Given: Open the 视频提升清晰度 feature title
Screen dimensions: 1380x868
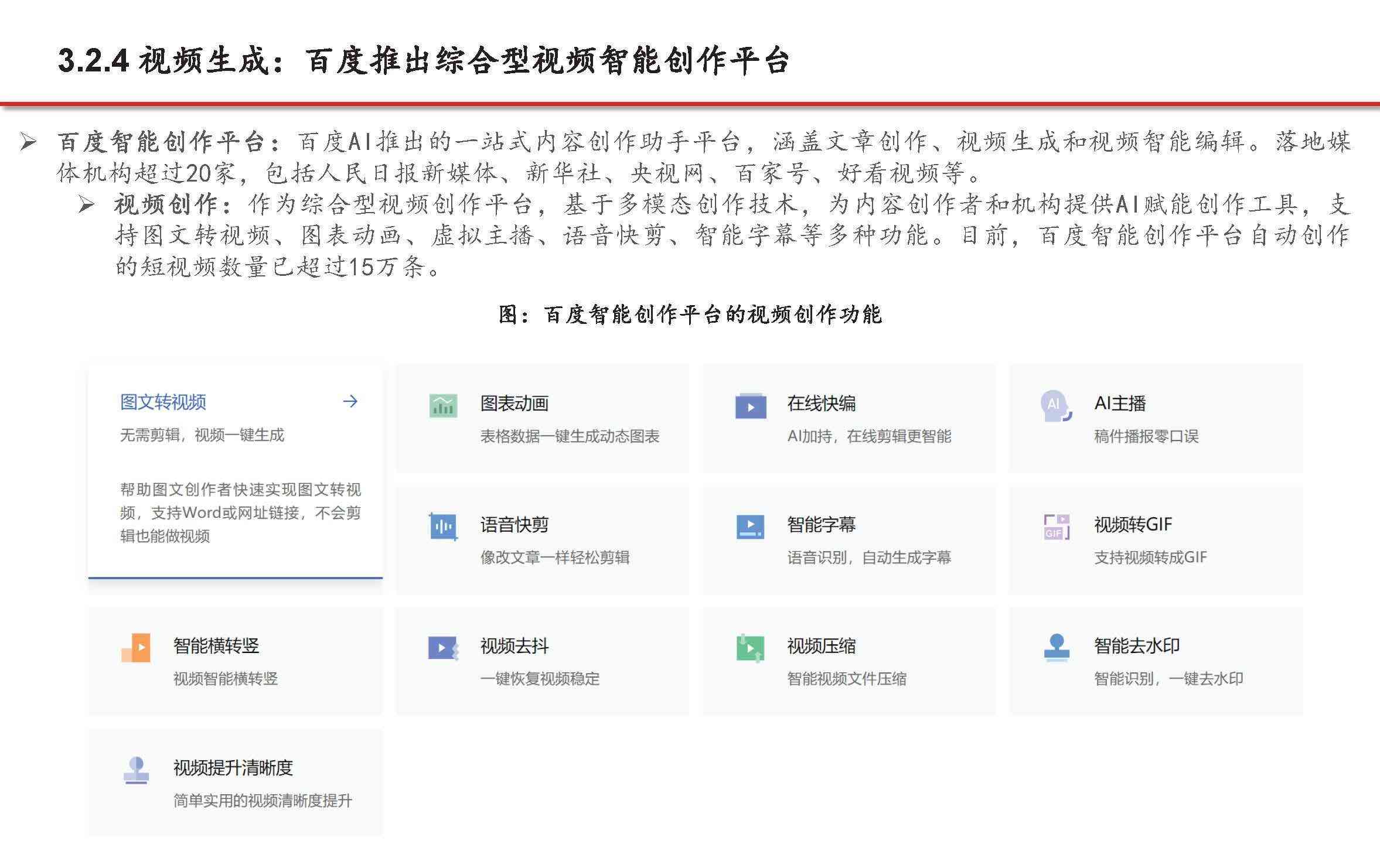Looking at the screenshot, I should point(233,767).
